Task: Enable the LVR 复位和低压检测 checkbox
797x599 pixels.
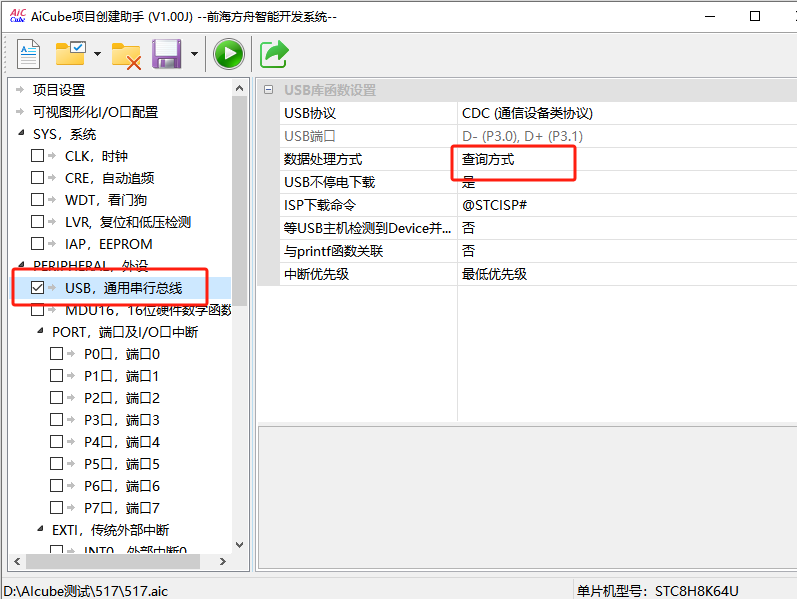Action: (x=37, y=222)
